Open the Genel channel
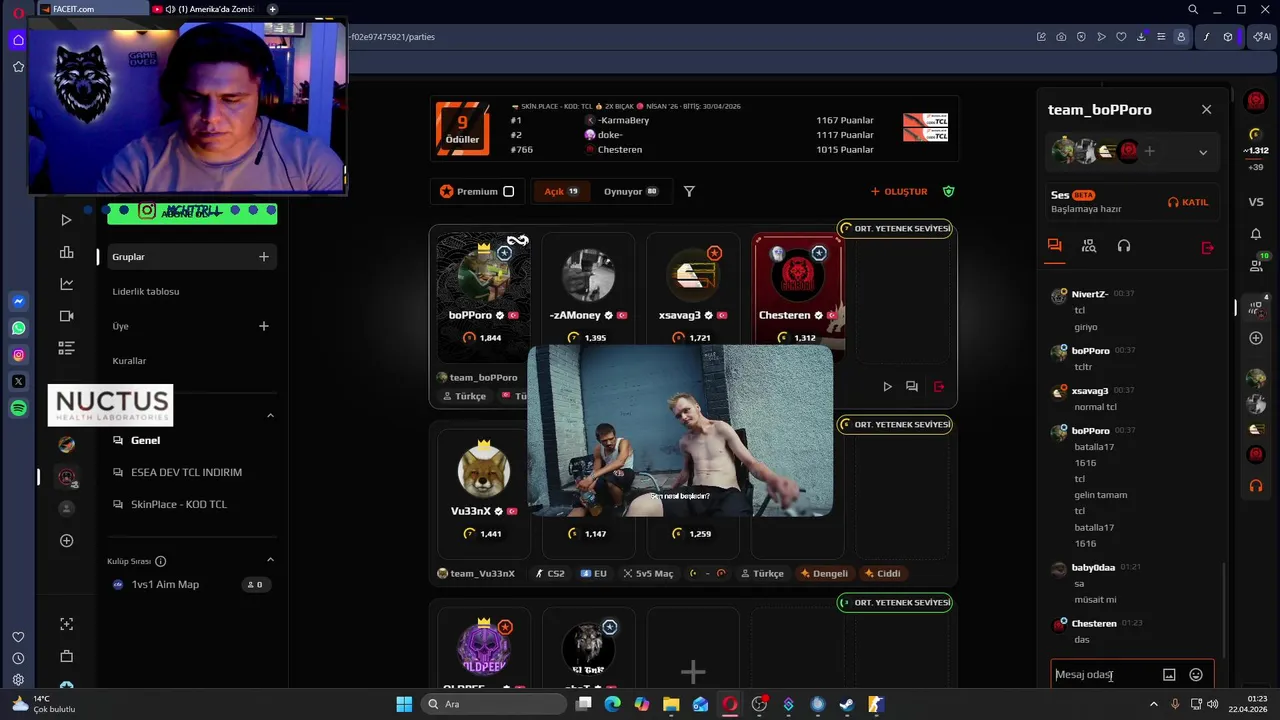 (145, 441)
